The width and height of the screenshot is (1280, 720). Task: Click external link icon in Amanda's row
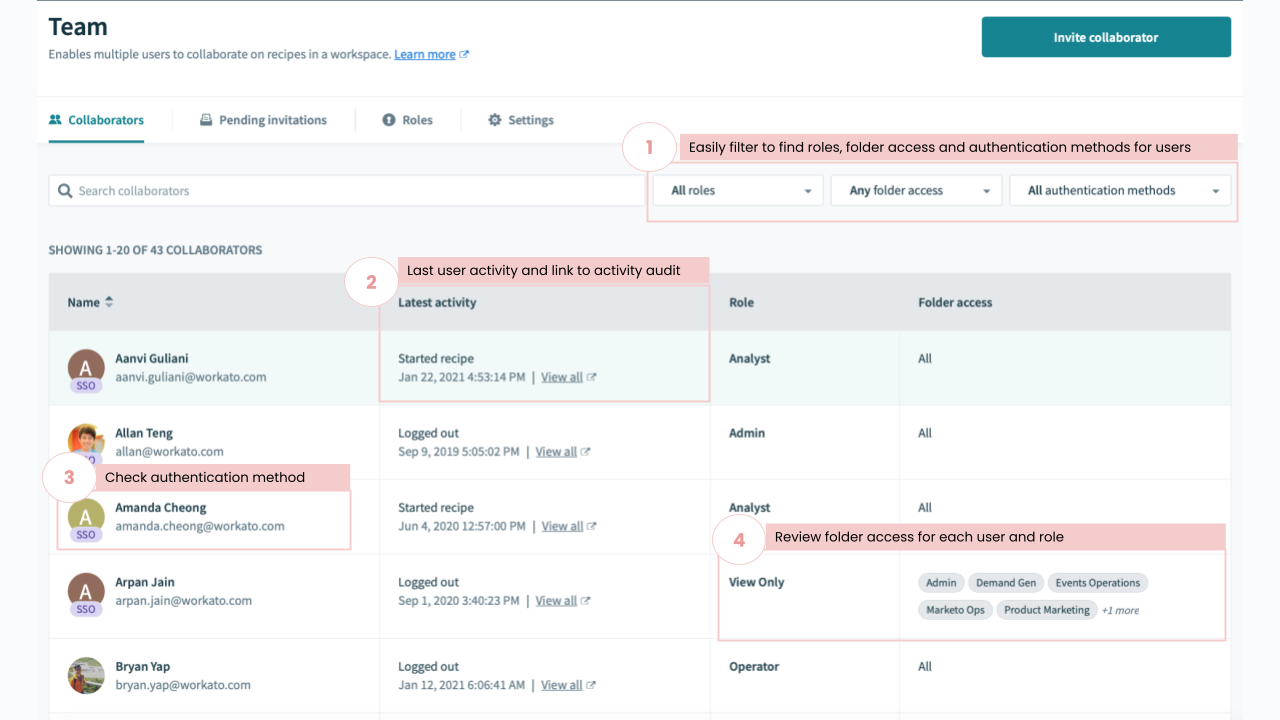pos(592,526)
